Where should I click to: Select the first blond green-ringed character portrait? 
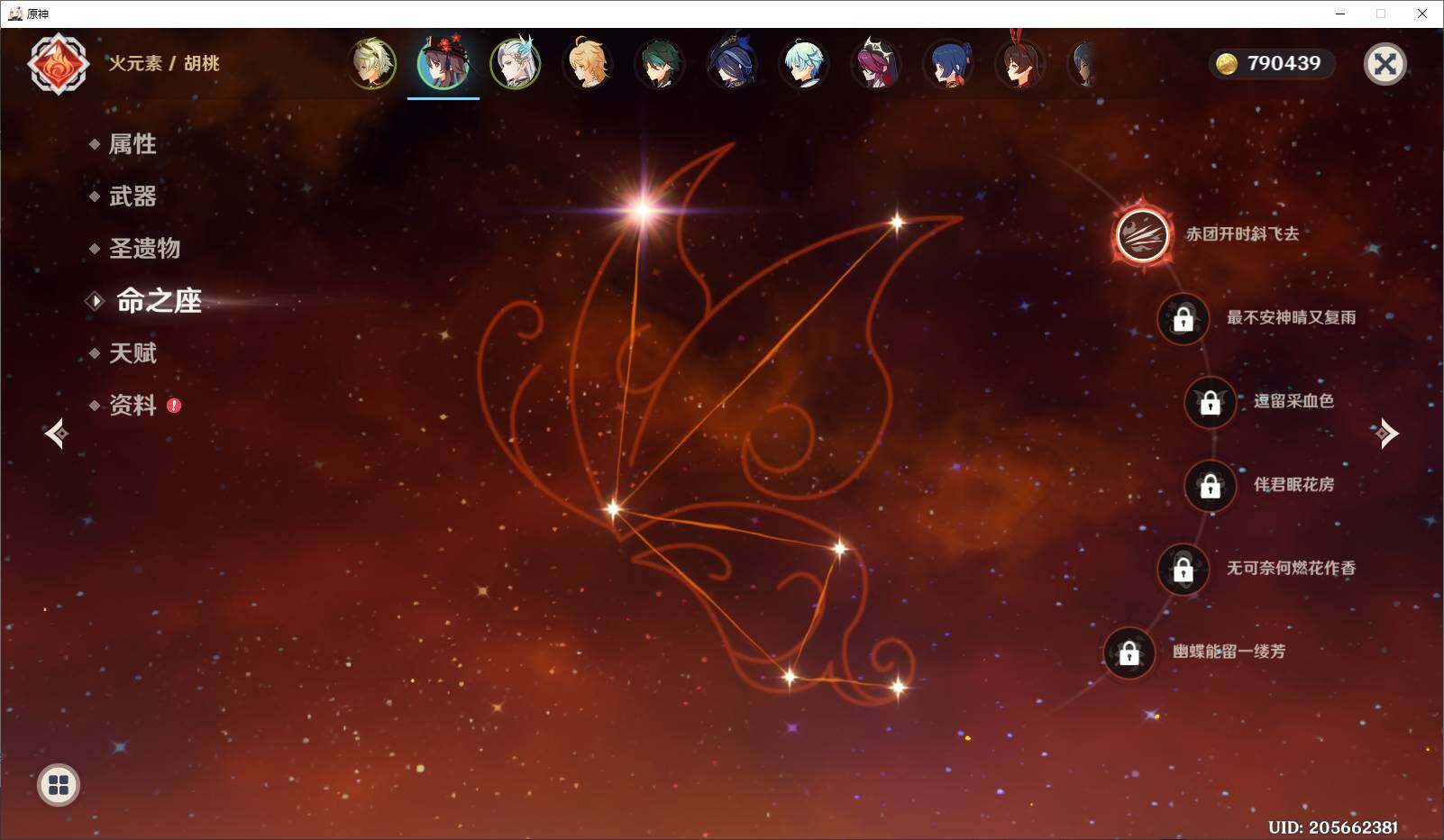(x=371, y=63)
